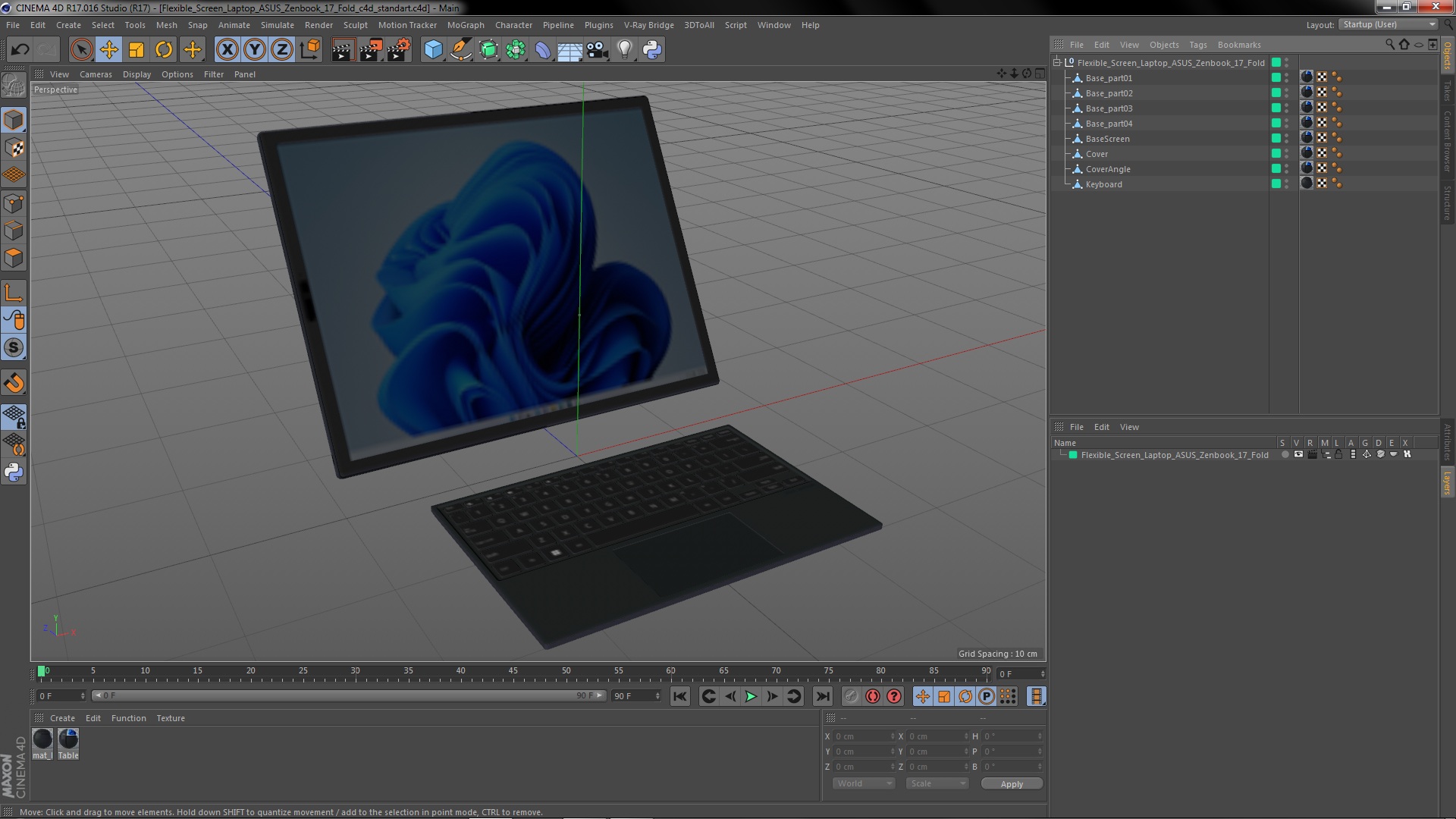Click Record Active Objects button

(x=852, y=696)
